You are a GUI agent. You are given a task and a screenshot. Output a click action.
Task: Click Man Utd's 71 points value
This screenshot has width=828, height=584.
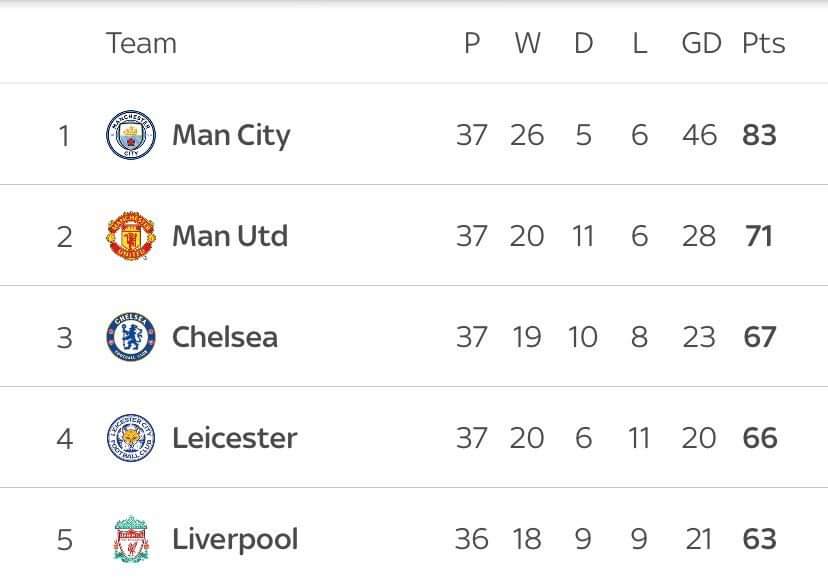(x=760, y=236)
